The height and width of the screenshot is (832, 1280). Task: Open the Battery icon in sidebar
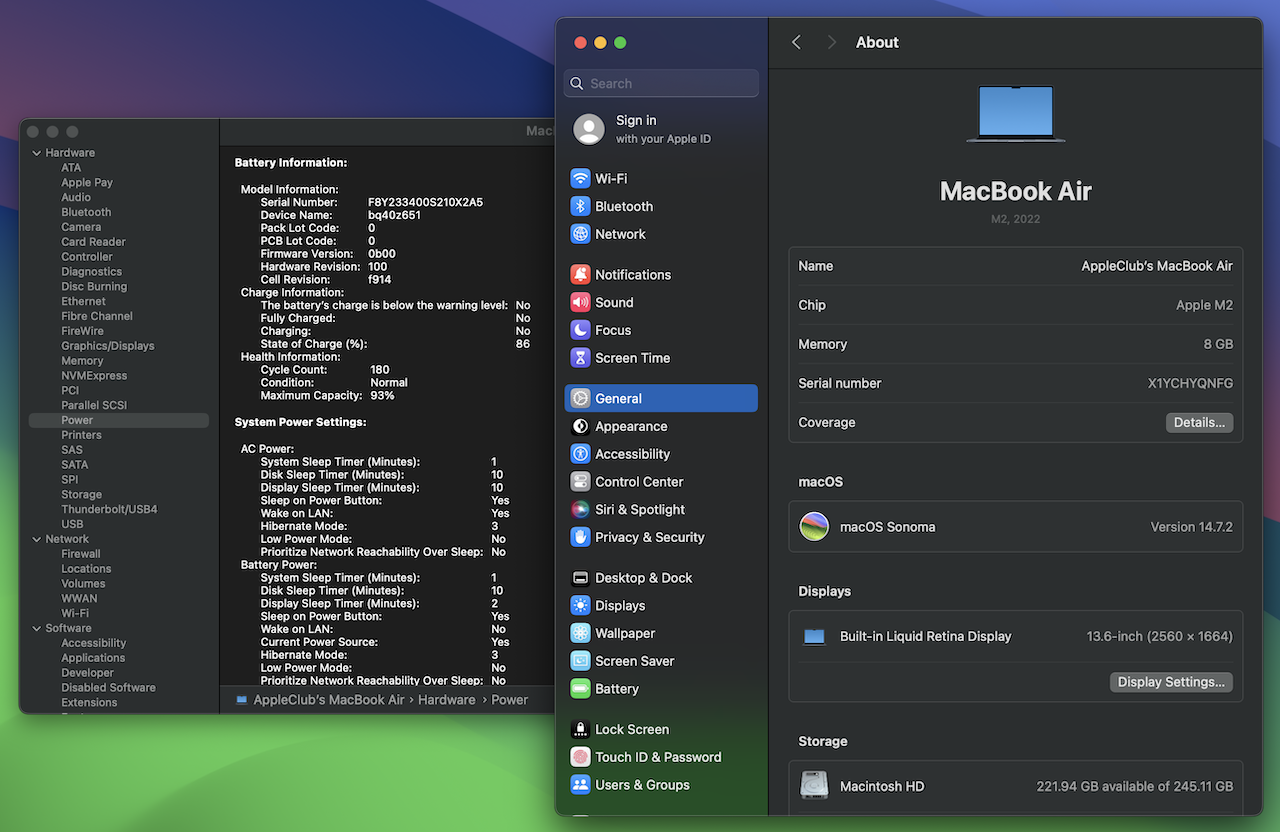click(x=580, y=689)
